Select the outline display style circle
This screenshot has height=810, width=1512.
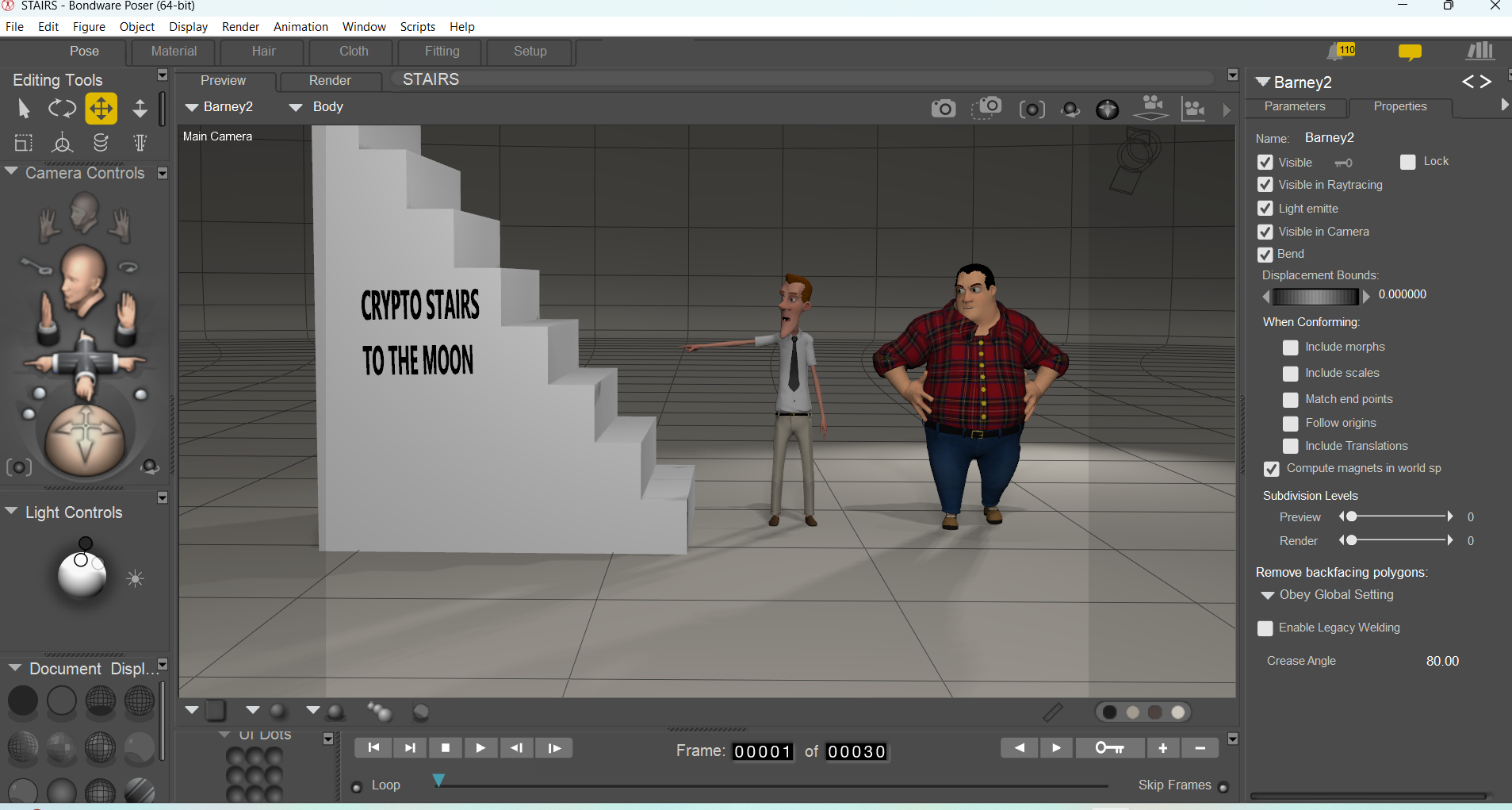(x=62, y=701)
